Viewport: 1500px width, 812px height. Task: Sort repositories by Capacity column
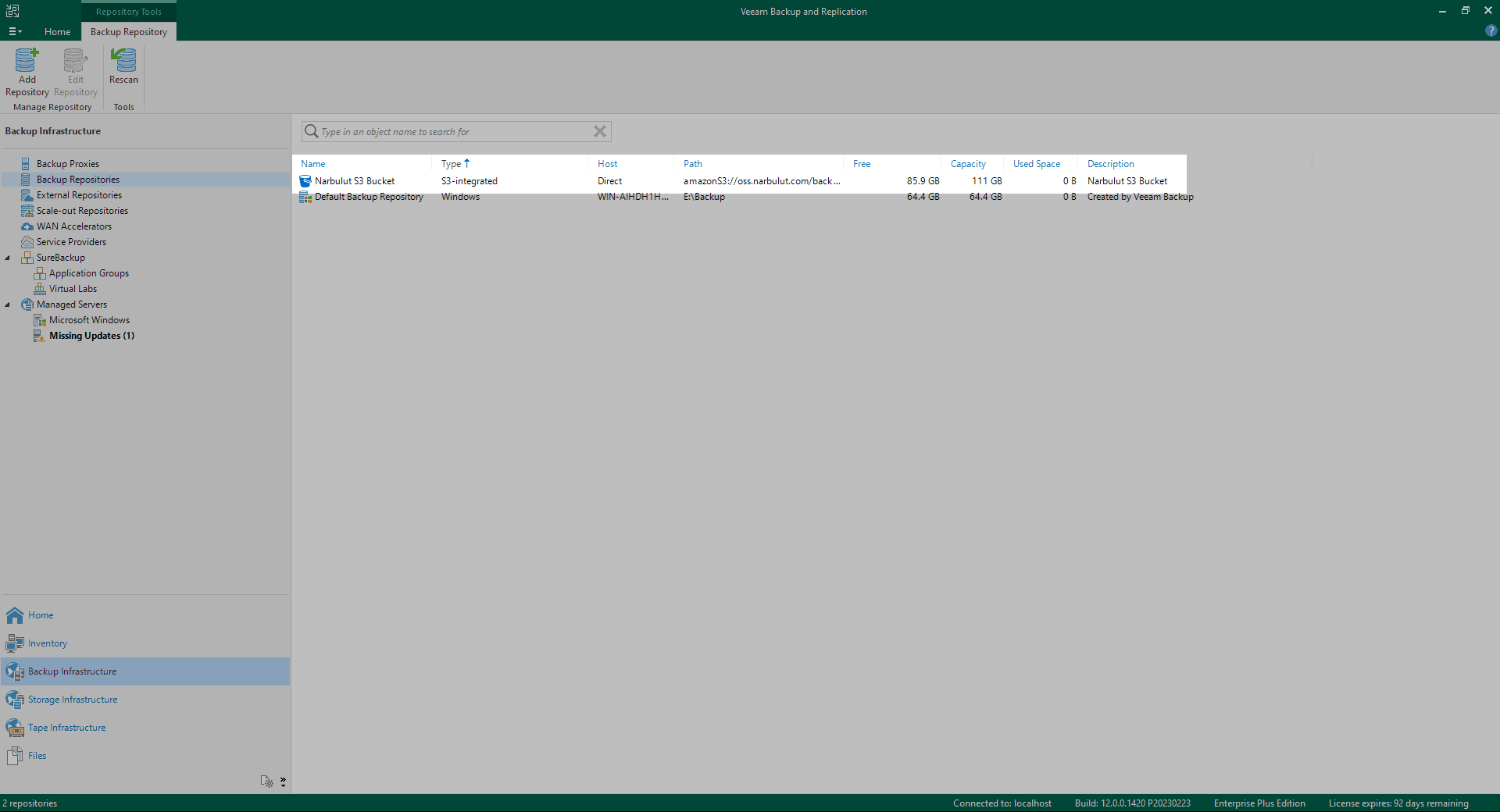(967, 164)
